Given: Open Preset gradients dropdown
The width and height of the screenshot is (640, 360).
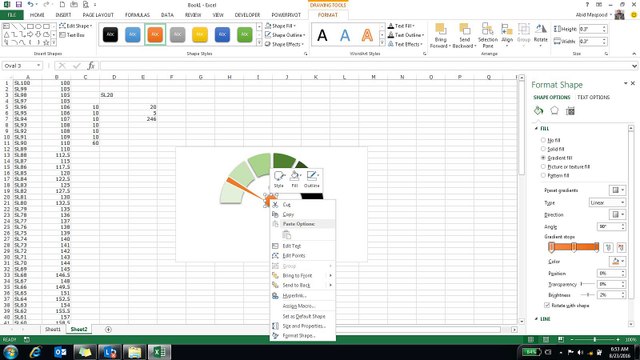Looking at the screenshot, I should [617, 190].
